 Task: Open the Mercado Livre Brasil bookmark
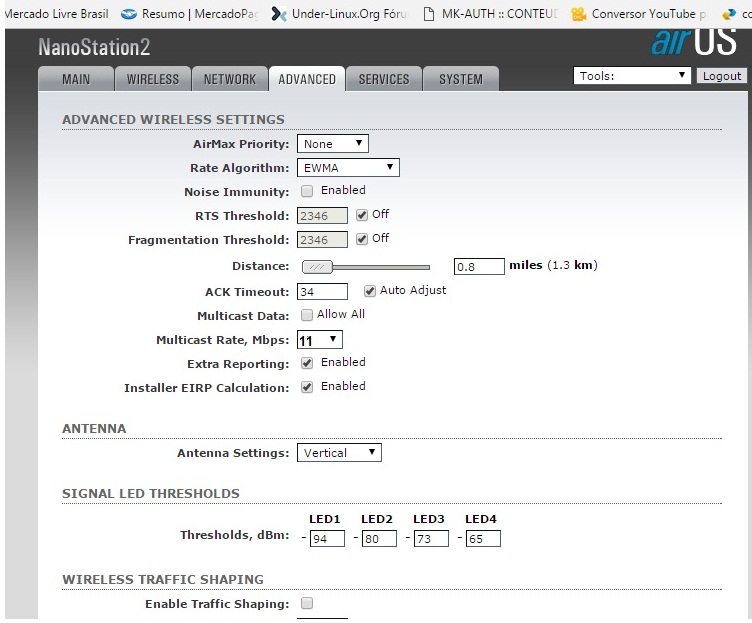[x=56, y=14]
